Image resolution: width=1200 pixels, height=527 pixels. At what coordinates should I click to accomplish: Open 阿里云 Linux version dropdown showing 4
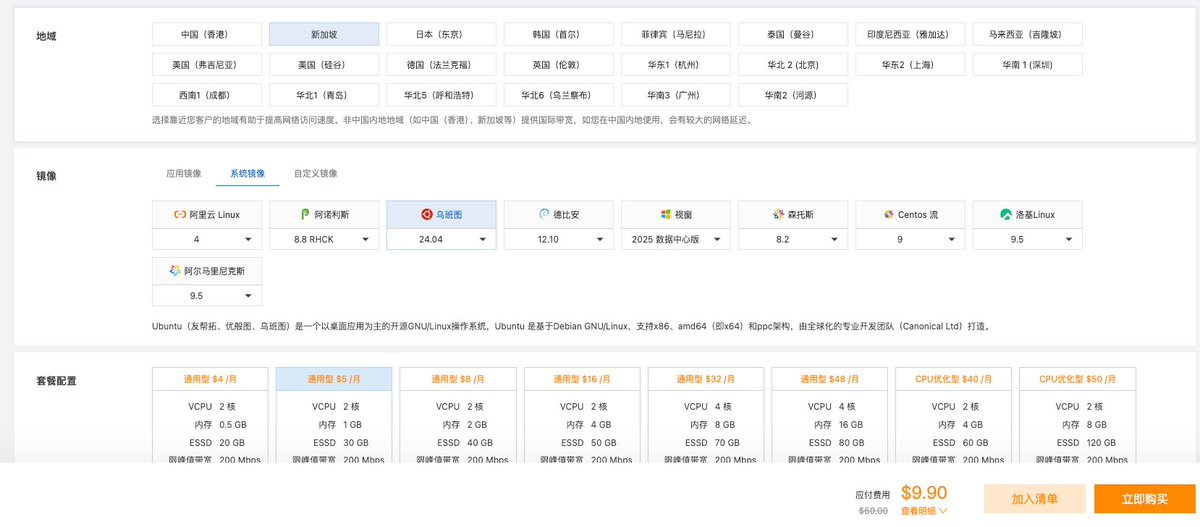click(207, 239)
